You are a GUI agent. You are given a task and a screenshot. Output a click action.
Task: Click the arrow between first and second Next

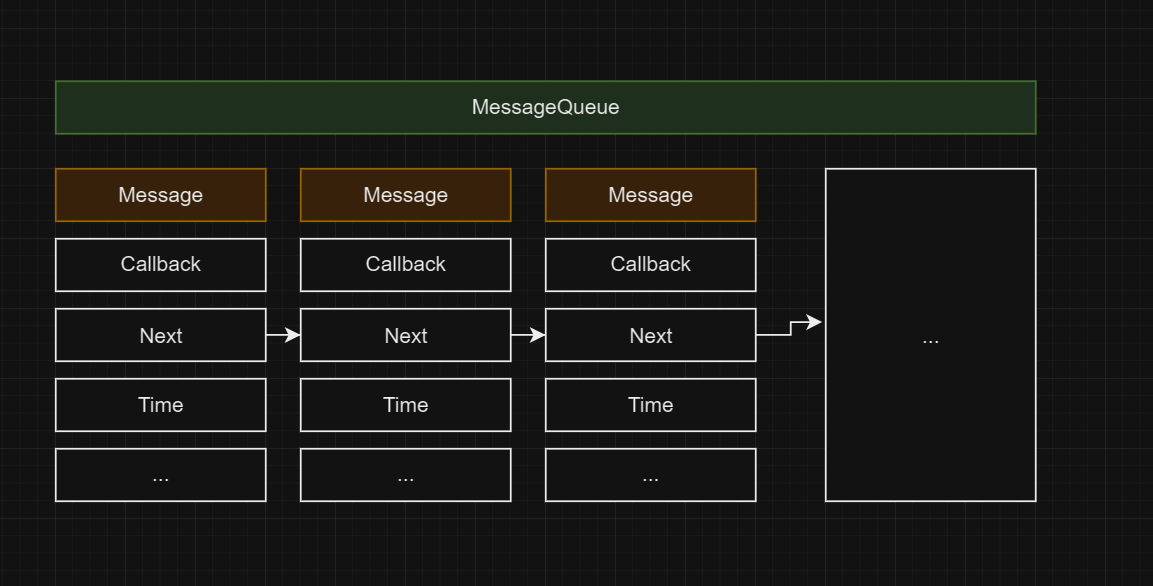282,335
